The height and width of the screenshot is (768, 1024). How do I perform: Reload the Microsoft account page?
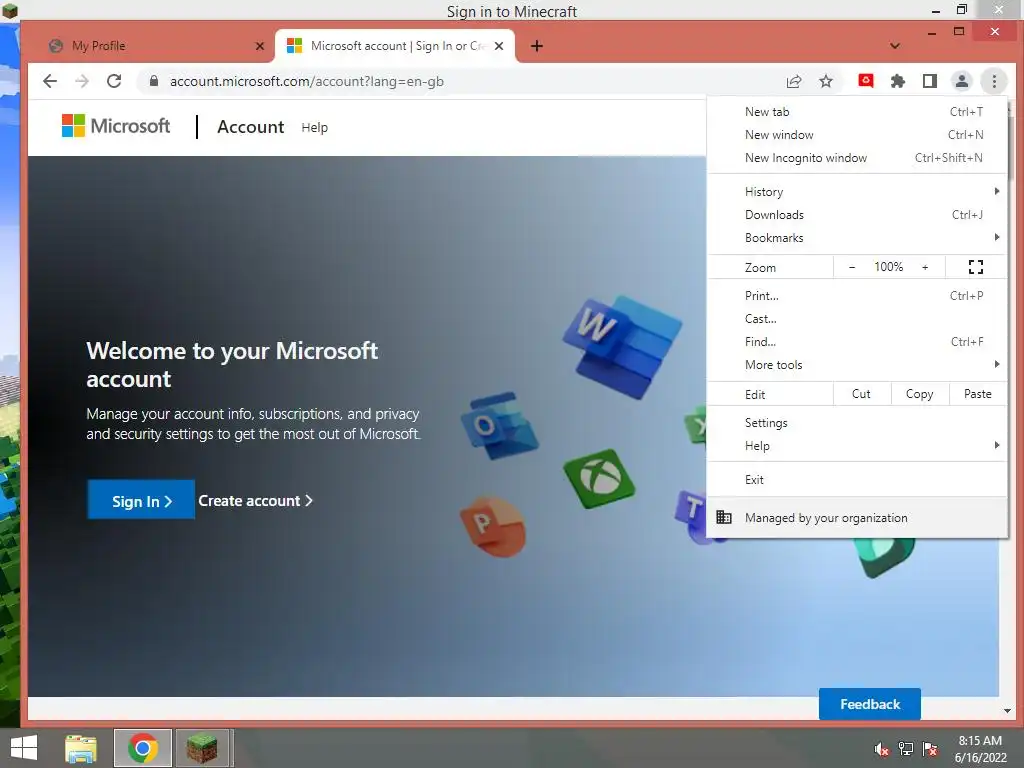(x=114, y=81)
